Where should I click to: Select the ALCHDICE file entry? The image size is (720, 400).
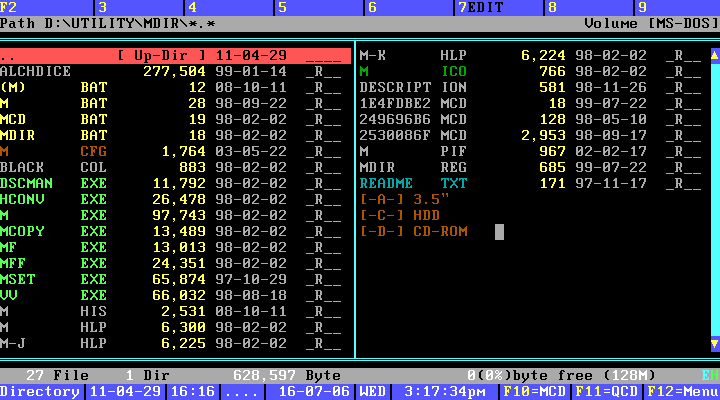pos(175,72)
